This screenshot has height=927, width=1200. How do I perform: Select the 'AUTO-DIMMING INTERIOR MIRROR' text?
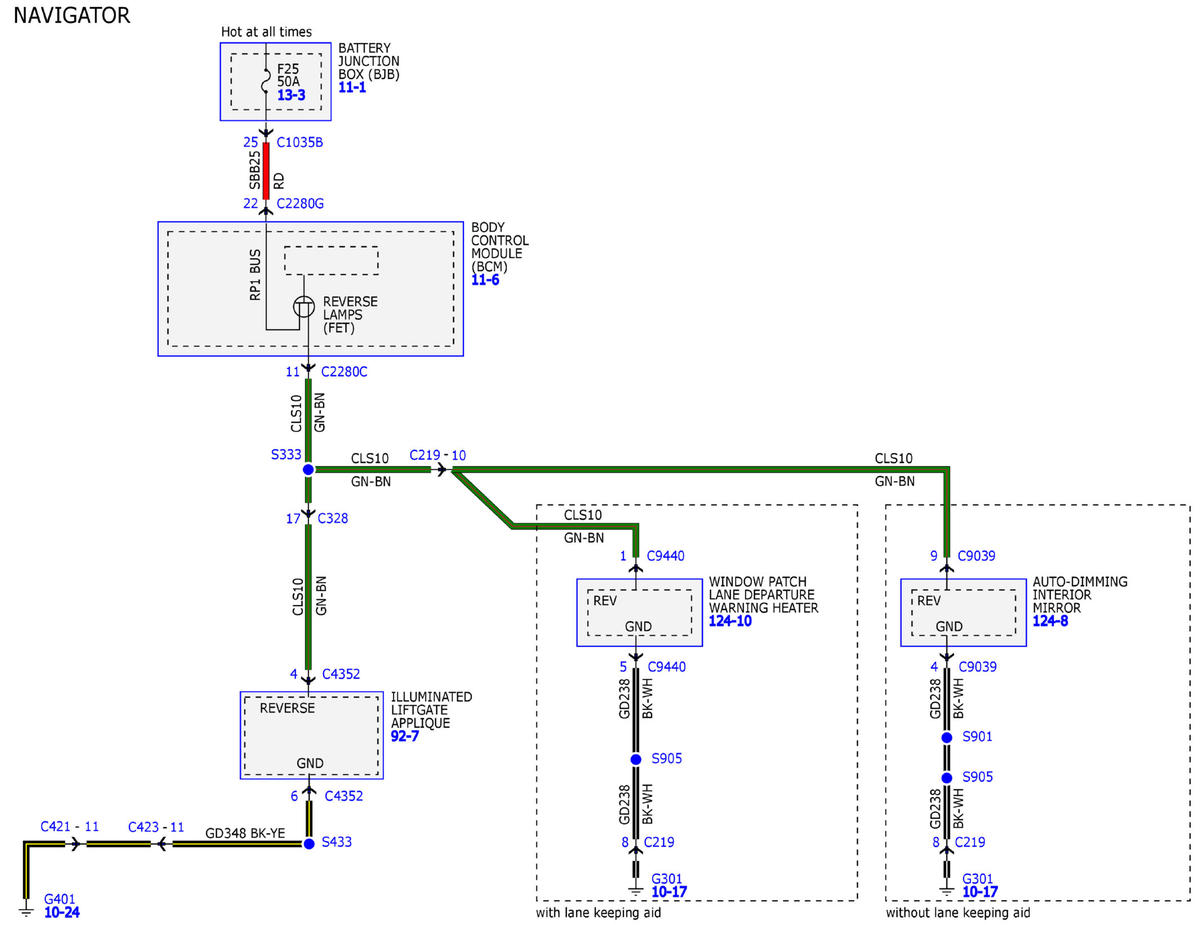[x=1080, y=595]
